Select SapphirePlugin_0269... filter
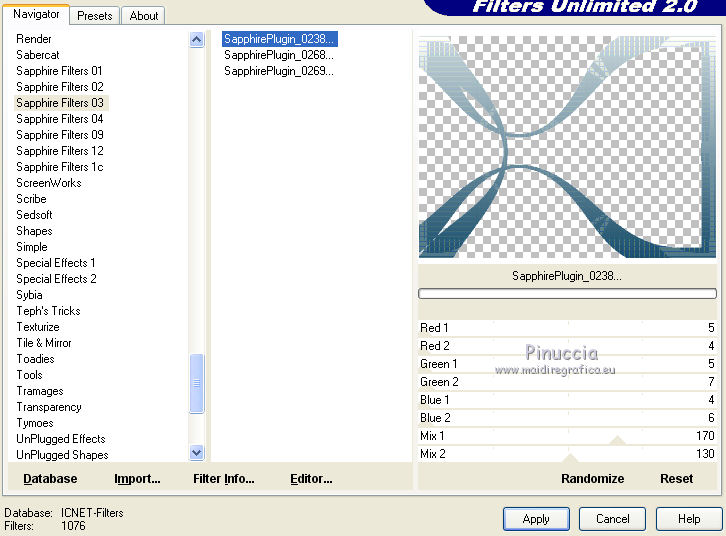Image resolution: width=726 pixels, height=536 pixels. pyautogui.click(x=279, y=71)
